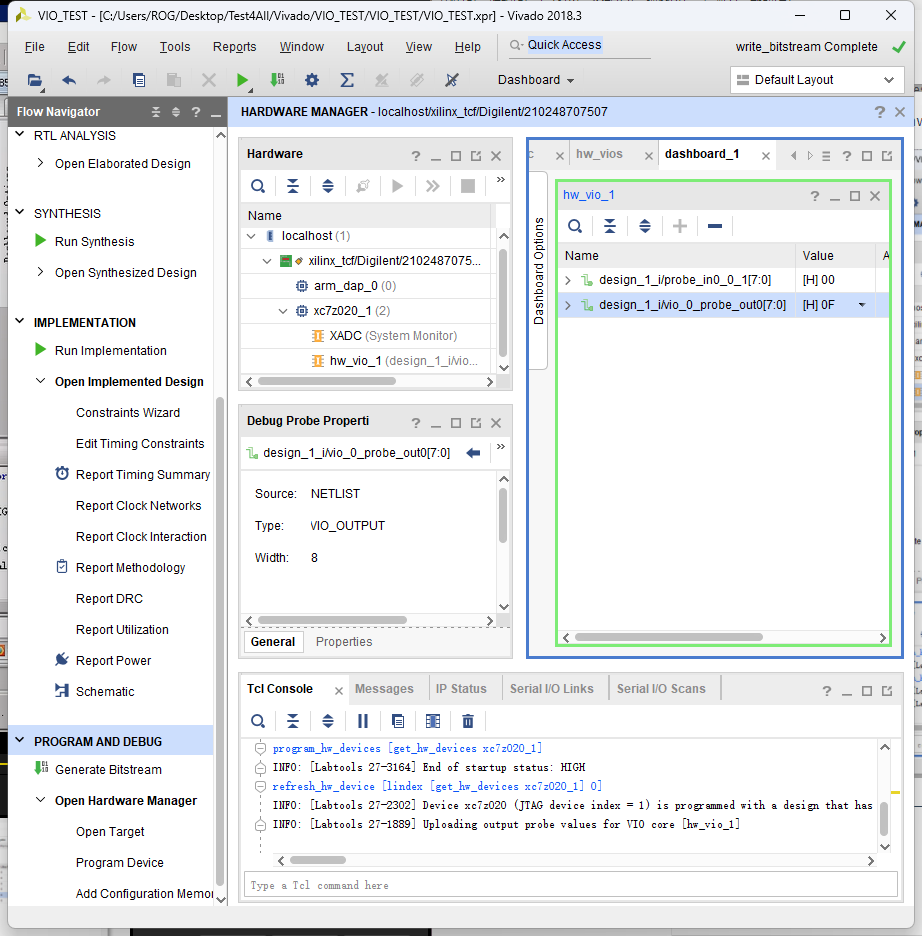Expand all probes in hw_vio_1 toolbar

(x=645, y=226)
